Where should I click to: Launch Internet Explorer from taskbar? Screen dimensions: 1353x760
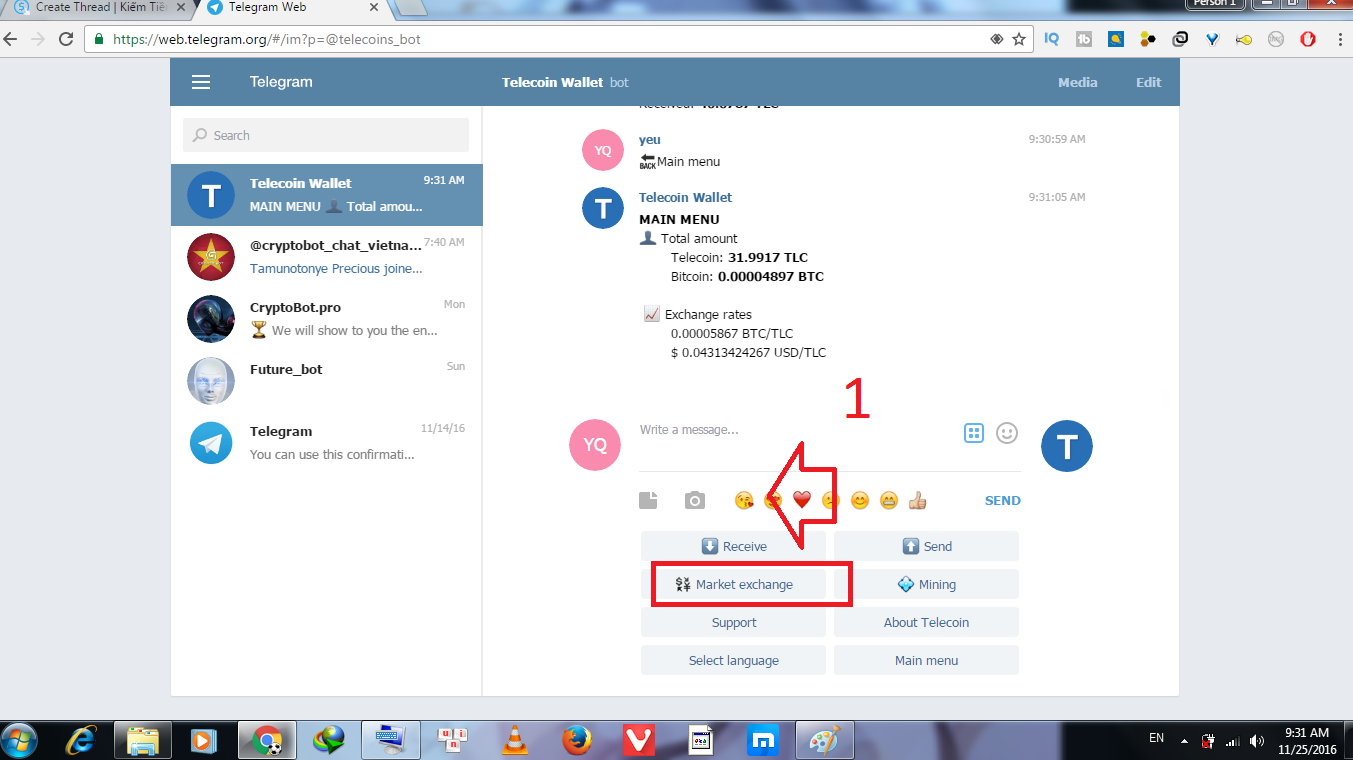click(82, 740)
